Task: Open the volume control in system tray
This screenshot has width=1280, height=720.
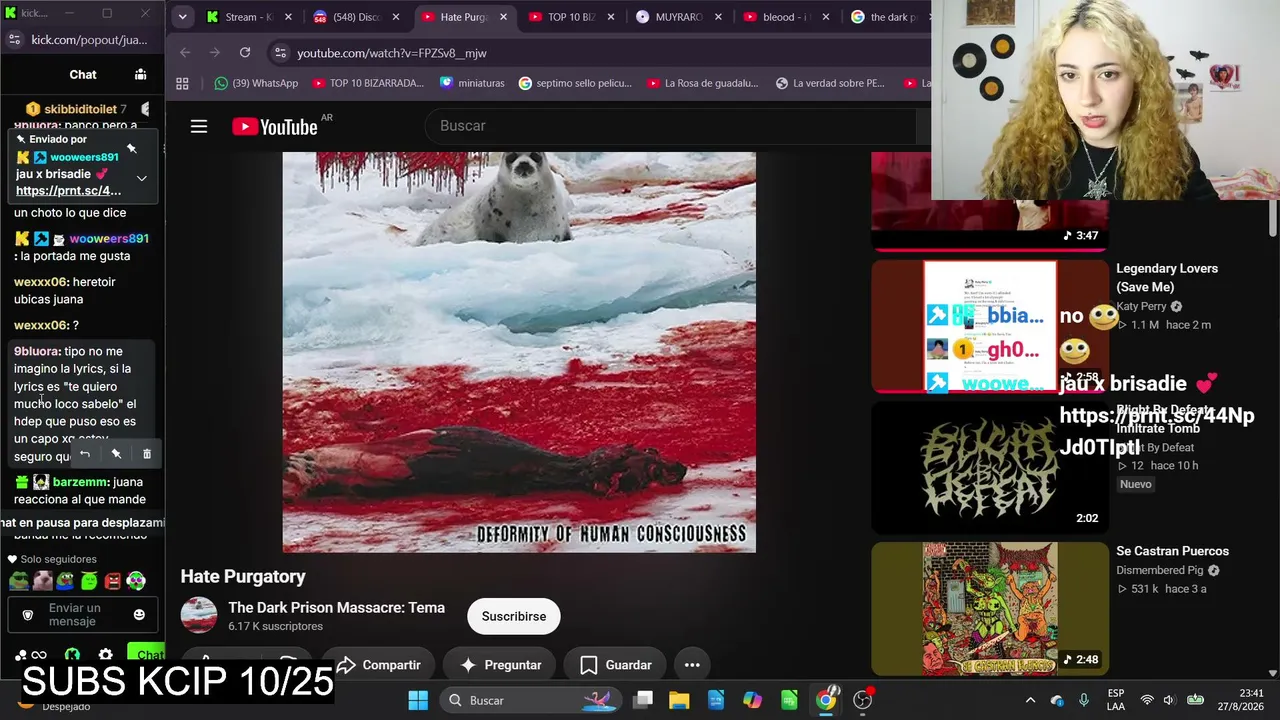Action: click(1171, 700)
